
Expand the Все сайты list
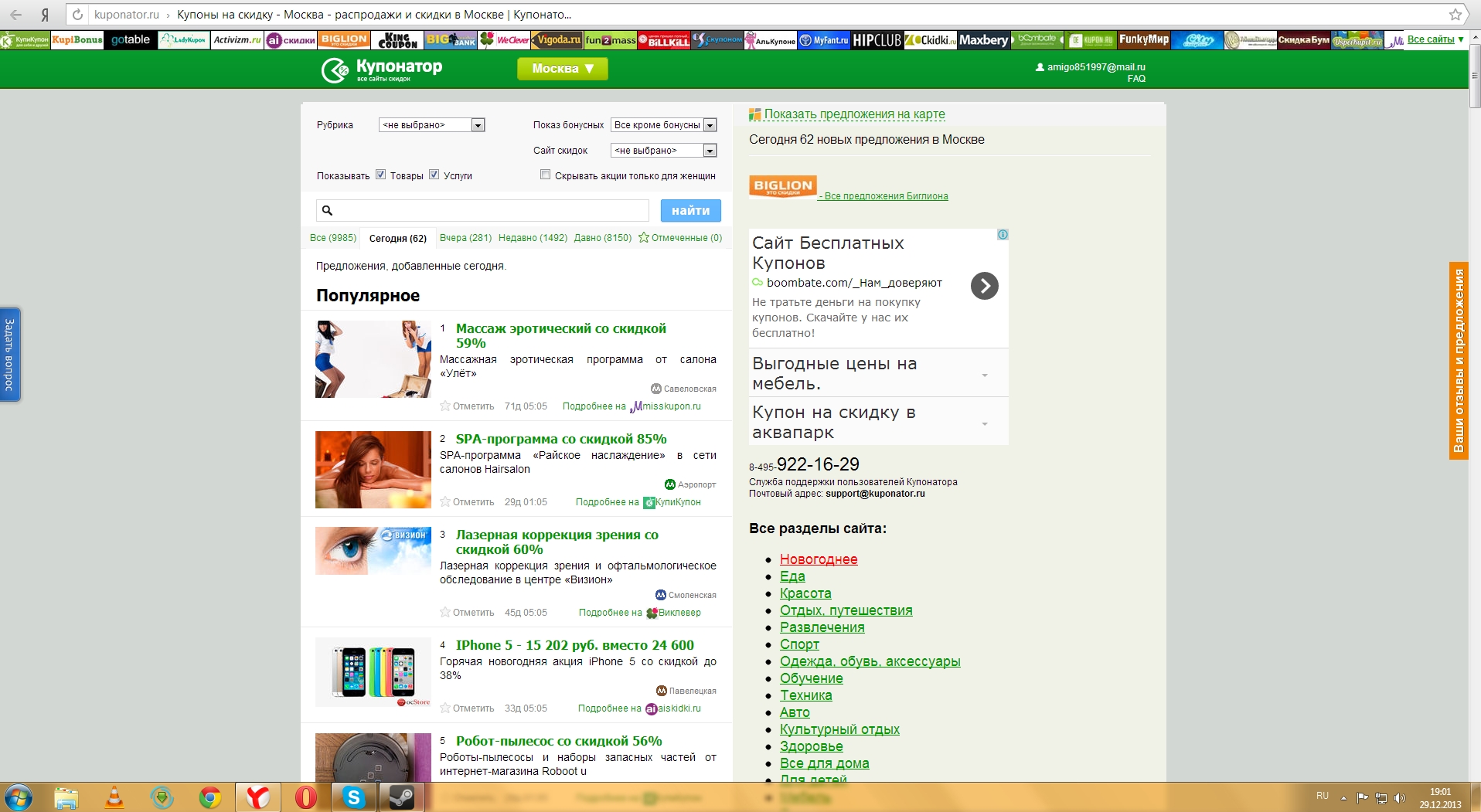coord(1435,39)
